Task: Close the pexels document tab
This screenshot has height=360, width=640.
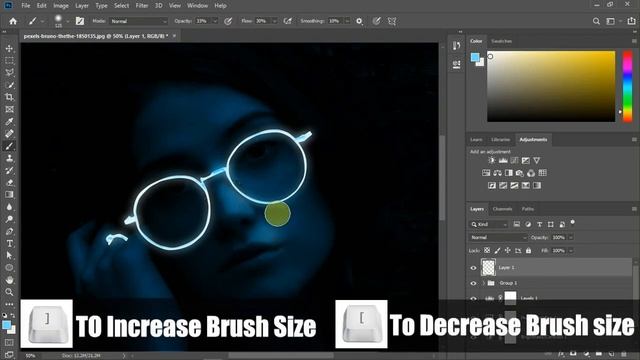Action: click(174, 36)
